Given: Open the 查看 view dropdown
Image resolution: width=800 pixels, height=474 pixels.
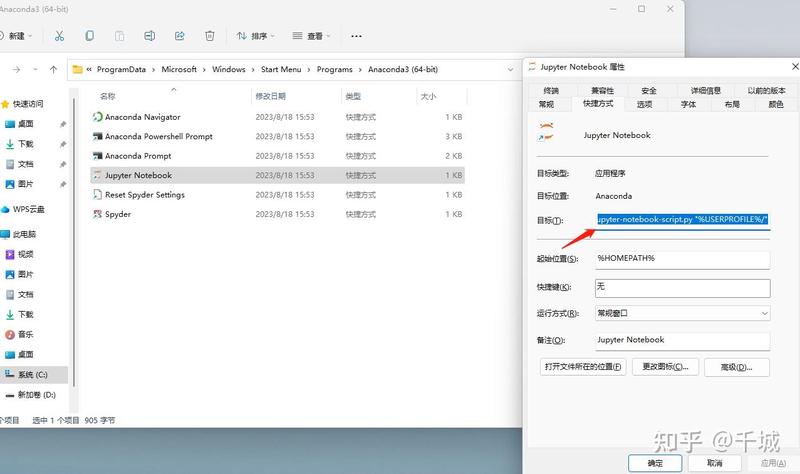Looking at the screenshot, I should pyautogui.click(x=311, y=36).
